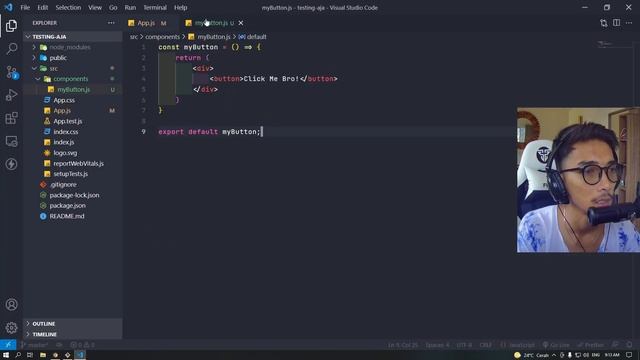Click the master branch status item
Viewport: 640px width, 360px height.
[34, 345]
